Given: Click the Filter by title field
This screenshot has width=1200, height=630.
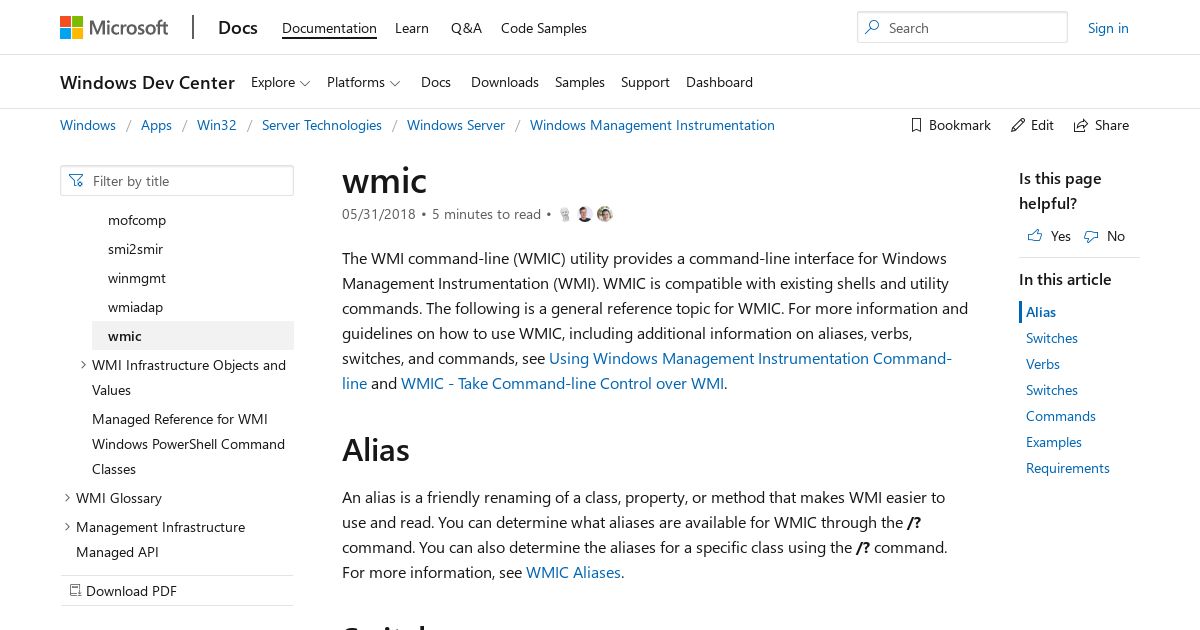Looking at the screenshot, I should click(x=177, y=181).
